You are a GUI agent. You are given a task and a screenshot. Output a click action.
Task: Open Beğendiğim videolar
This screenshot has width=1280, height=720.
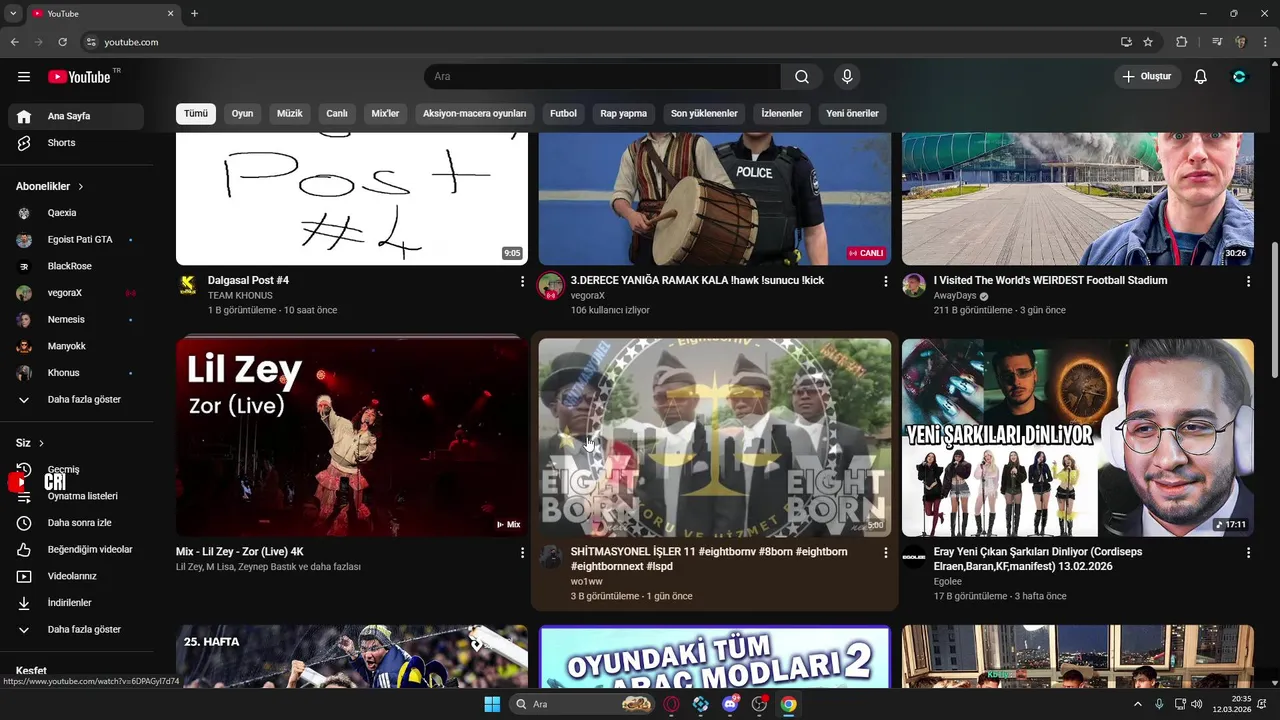coord(76,550)
